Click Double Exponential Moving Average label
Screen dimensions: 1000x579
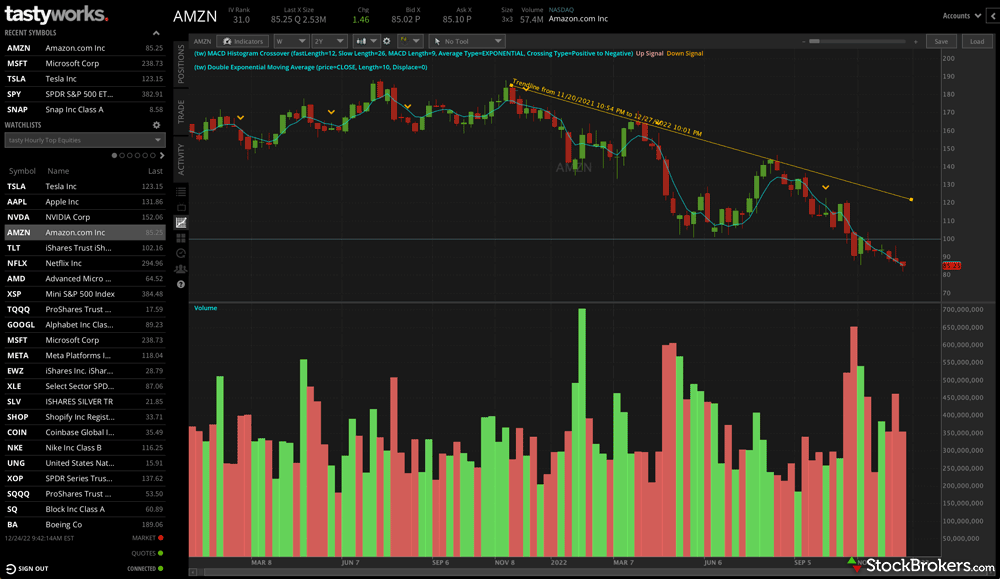(x=311, y=67)
